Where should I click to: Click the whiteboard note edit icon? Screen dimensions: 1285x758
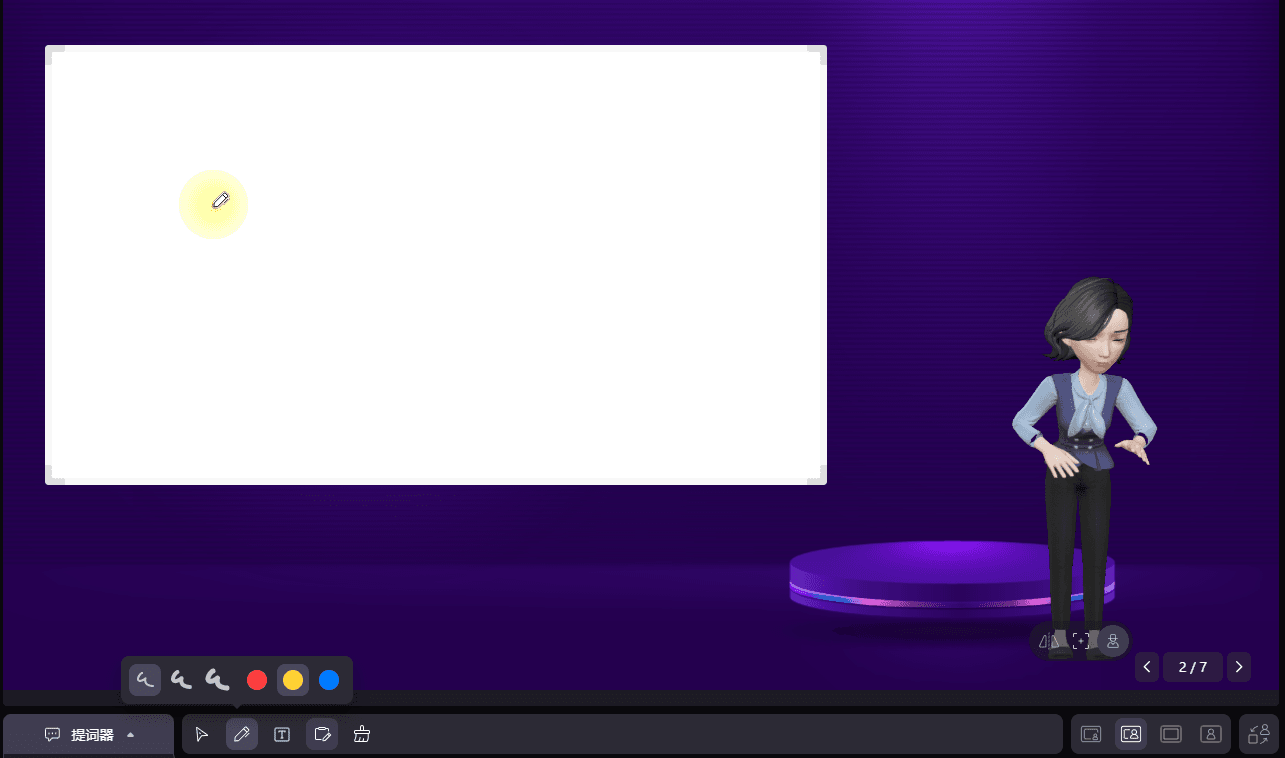point(322,735)
